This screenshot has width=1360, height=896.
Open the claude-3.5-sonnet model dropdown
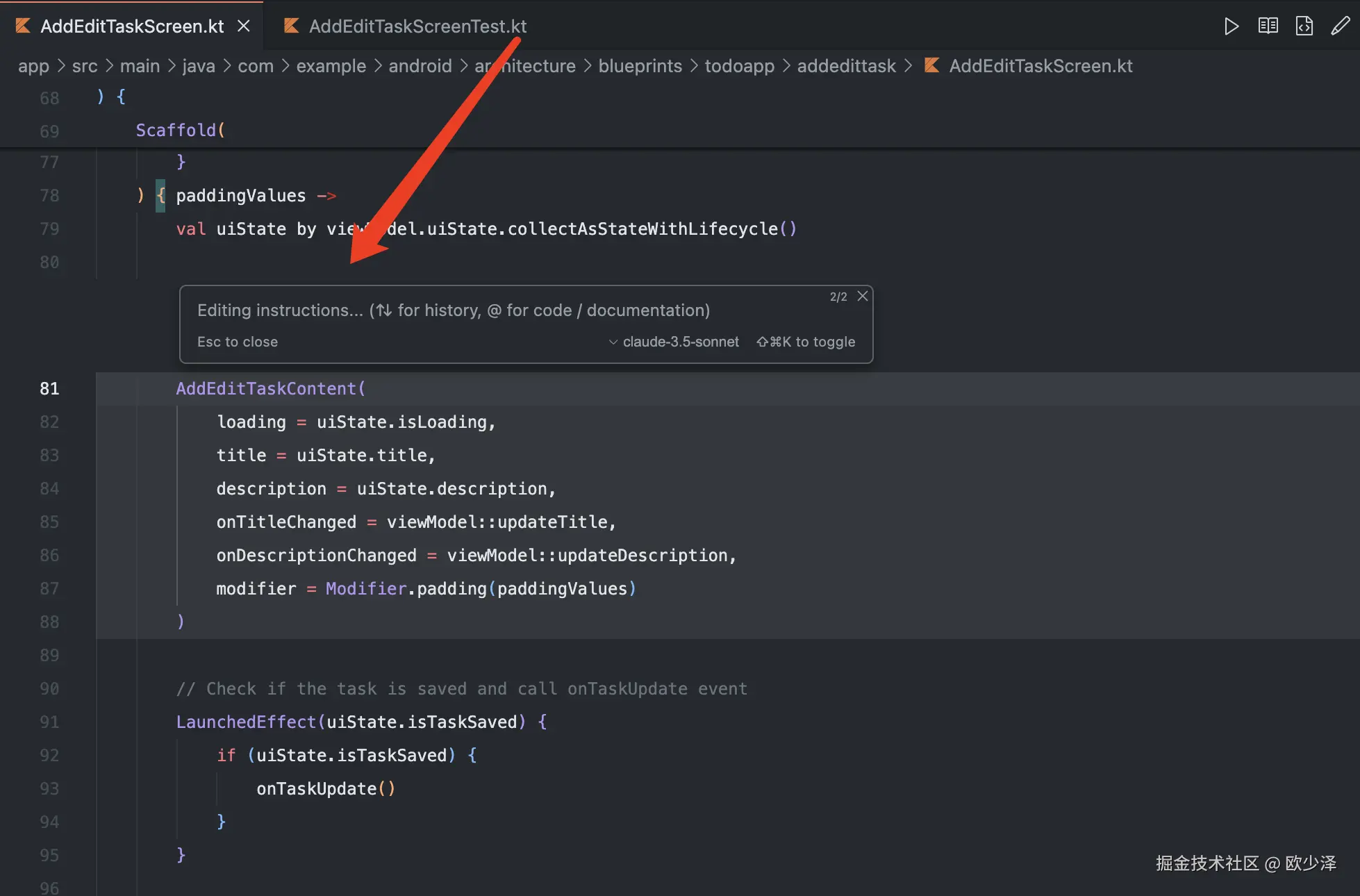click(674, 342)
